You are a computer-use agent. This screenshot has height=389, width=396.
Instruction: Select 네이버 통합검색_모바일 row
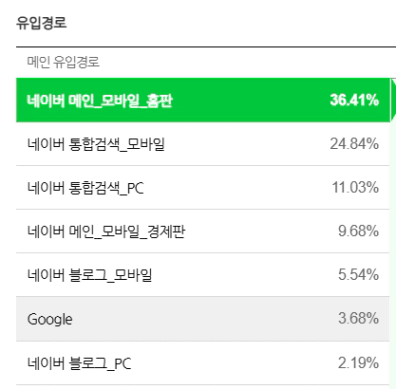203,144
